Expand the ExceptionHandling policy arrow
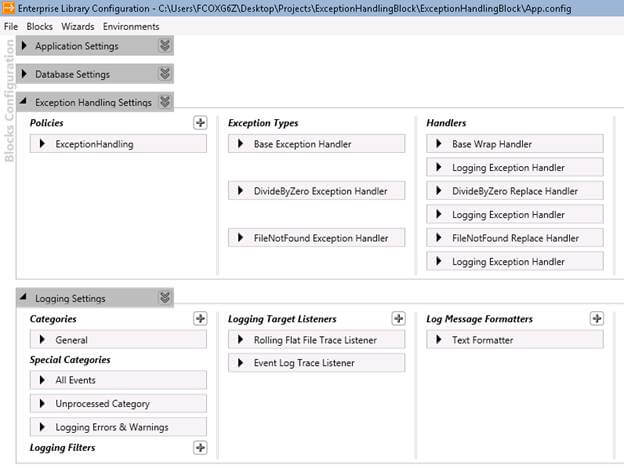 43,144
